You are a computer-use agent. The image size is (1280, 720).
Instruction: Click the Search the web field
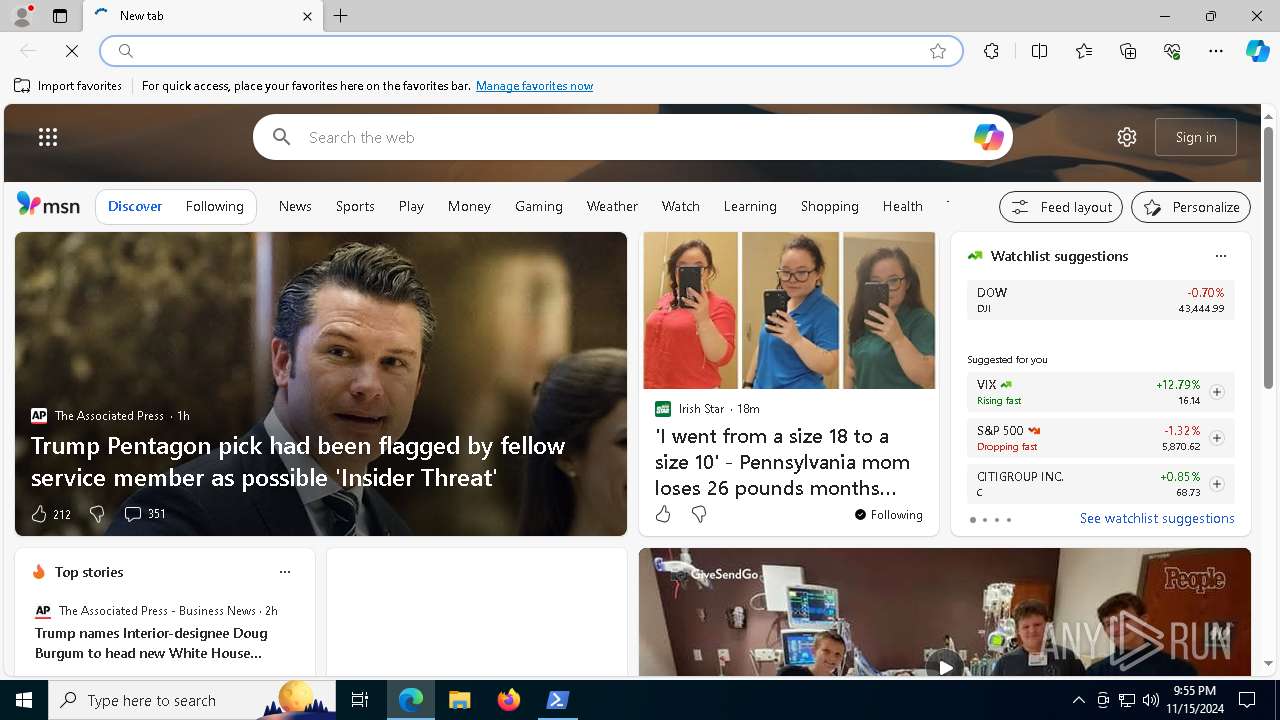[x=633, y=137]
